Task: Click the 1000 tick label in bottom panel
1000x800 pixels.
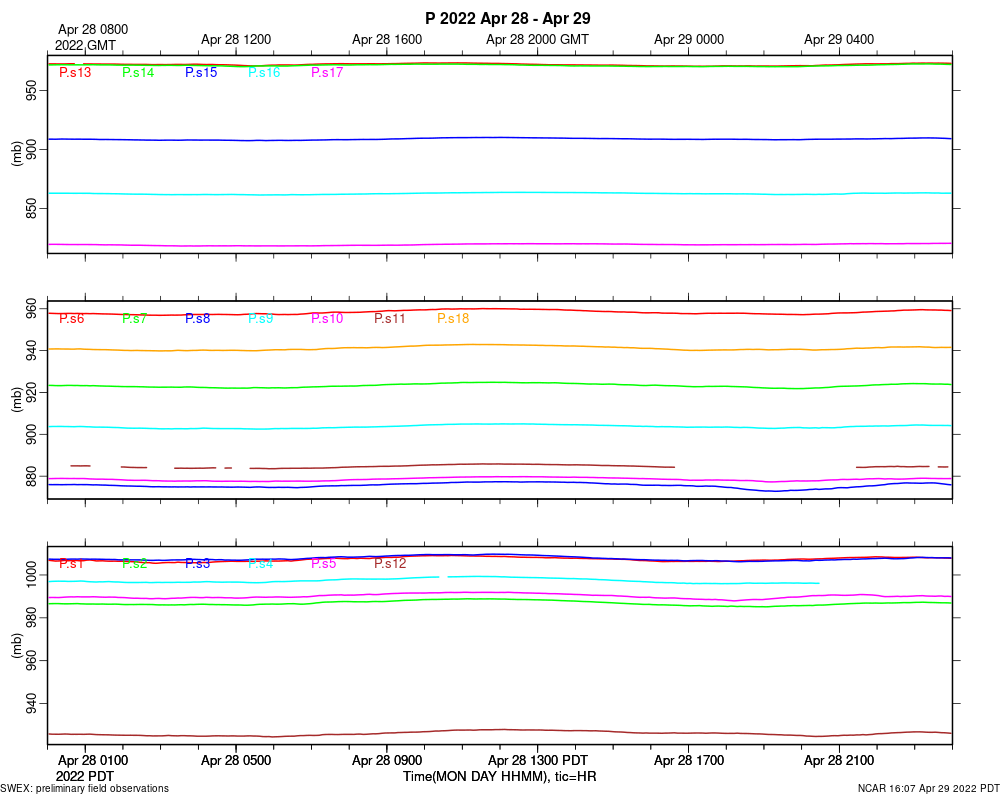Action: 31,575
